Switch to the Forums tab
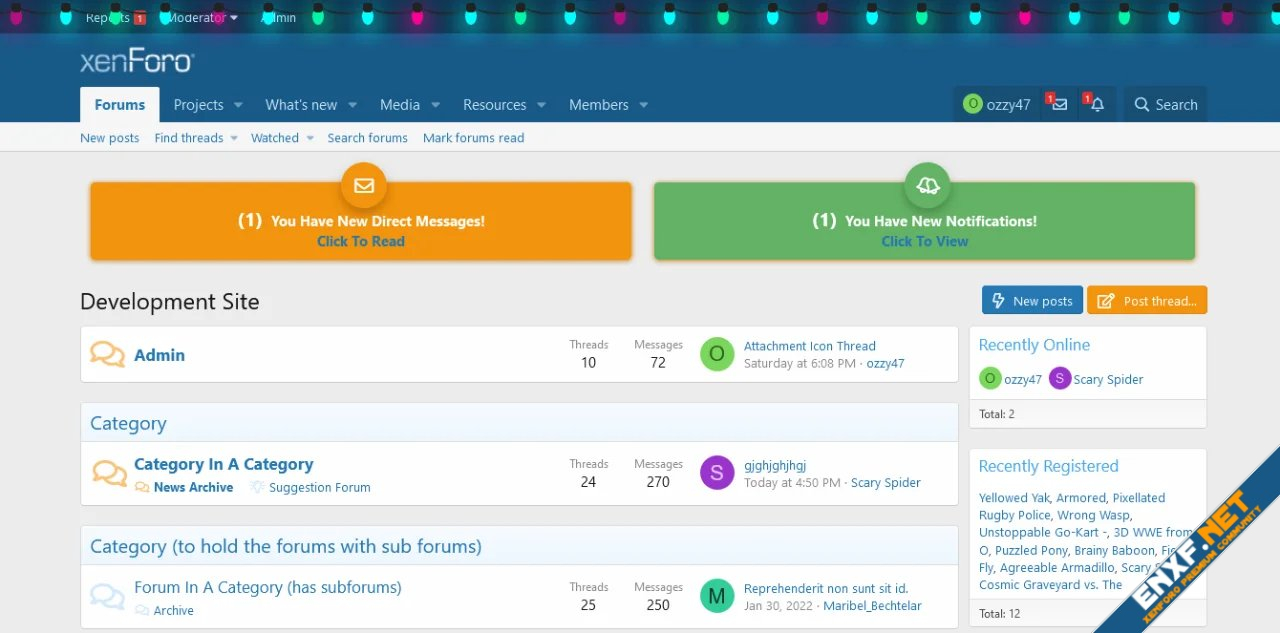1280x633 pixels. point(120,105)
